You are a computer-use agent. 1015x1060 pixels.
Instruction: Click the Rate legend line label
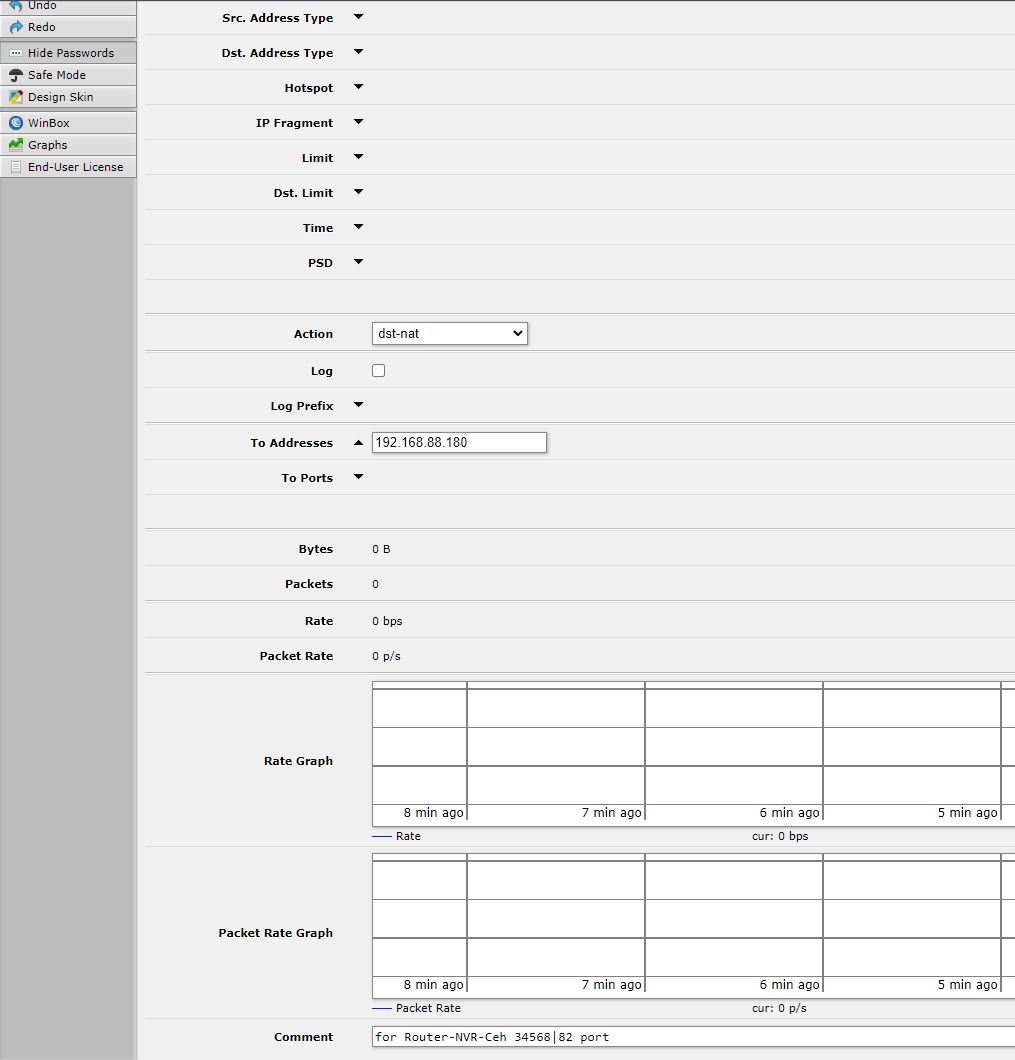pyautogui.click(x=408, y=836)
